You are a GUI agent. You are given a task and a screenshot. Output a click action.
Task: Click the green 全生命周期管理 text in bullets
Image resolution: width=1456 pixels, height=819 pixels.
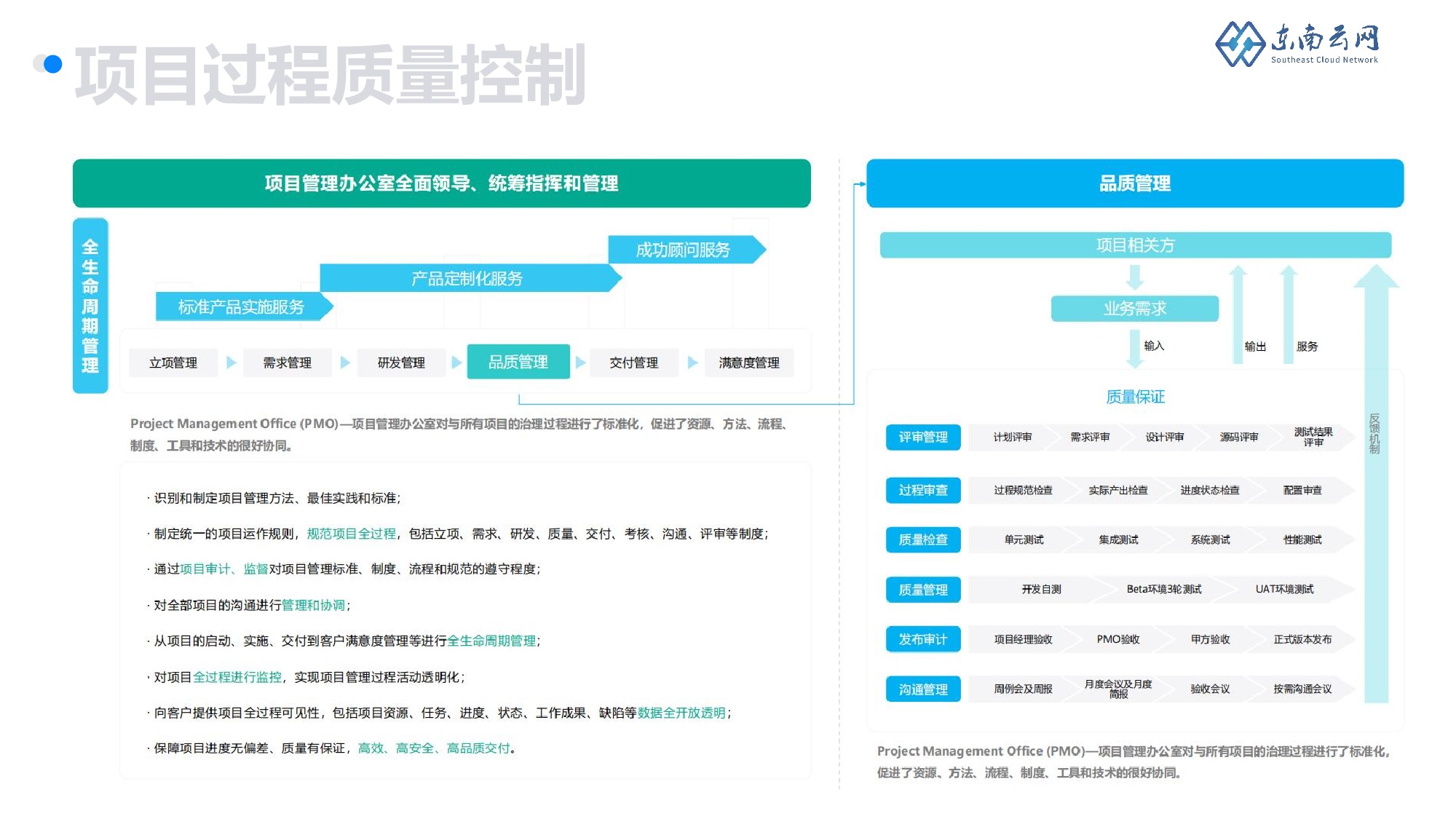pyautogui.click(x=491, y=641)
